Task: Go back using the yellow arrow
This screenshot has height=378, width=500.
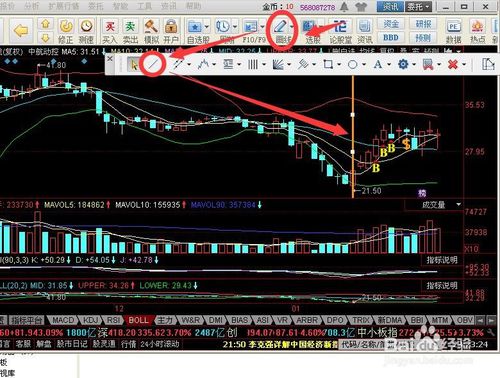Action: (x=21, y=31)
